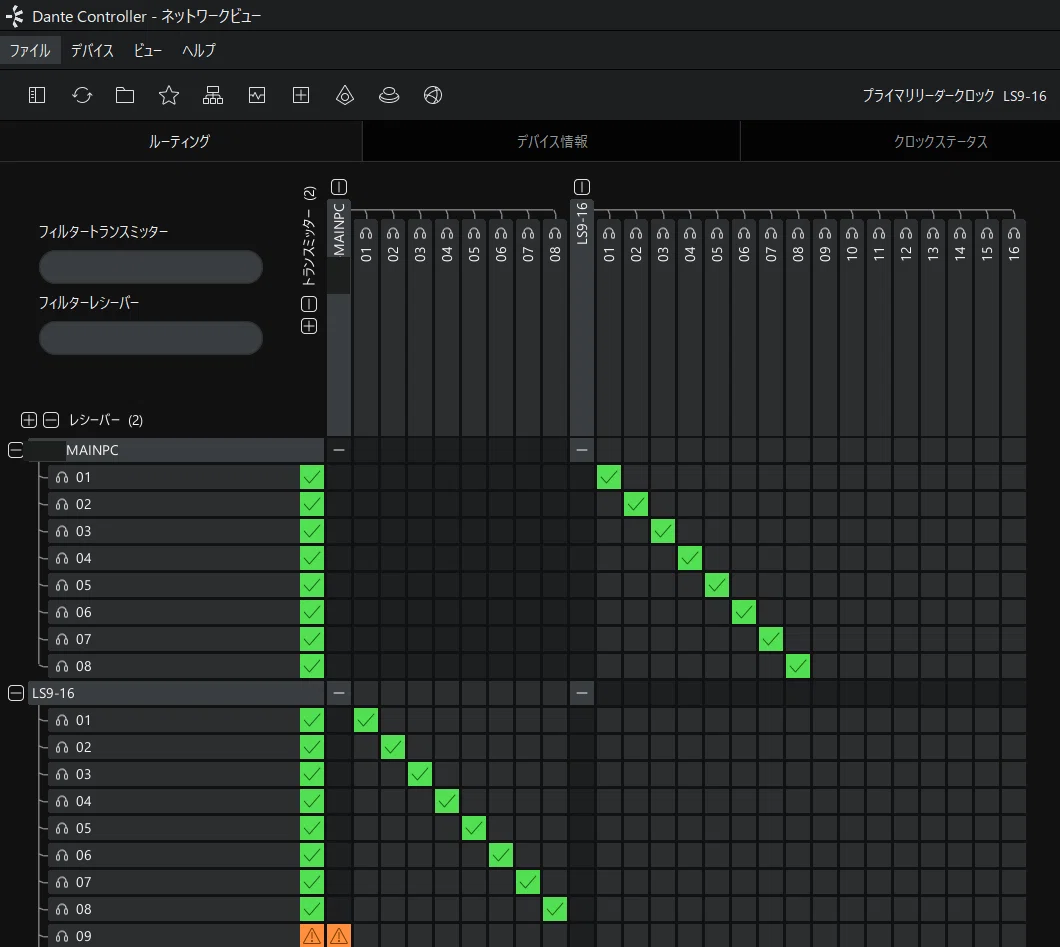The height and width of the screenshot is (947, 1060).
Task: Collapse the LS9-16 transmitter column
Action: [582, 187]
